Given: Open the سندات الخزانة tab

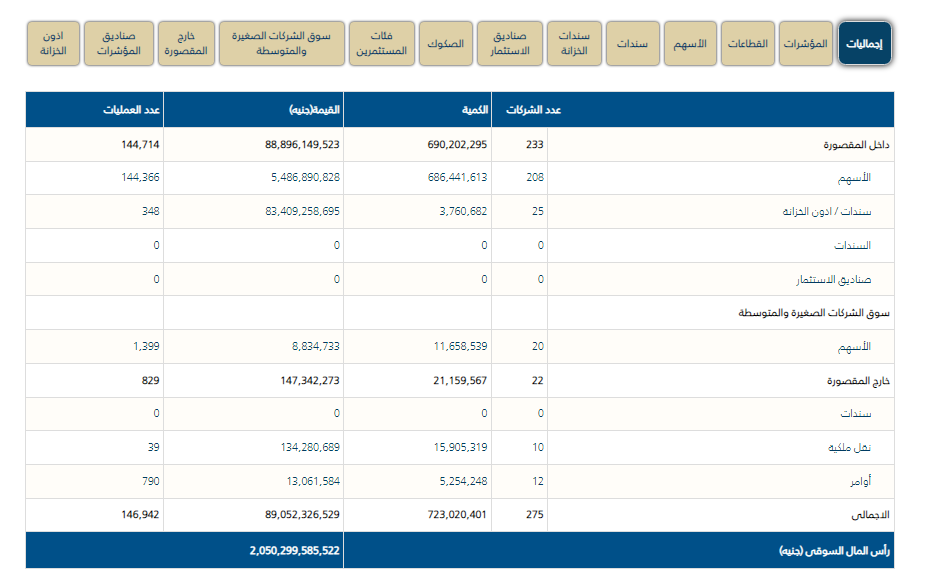Looking at the screenshot, I should point(574,43).
